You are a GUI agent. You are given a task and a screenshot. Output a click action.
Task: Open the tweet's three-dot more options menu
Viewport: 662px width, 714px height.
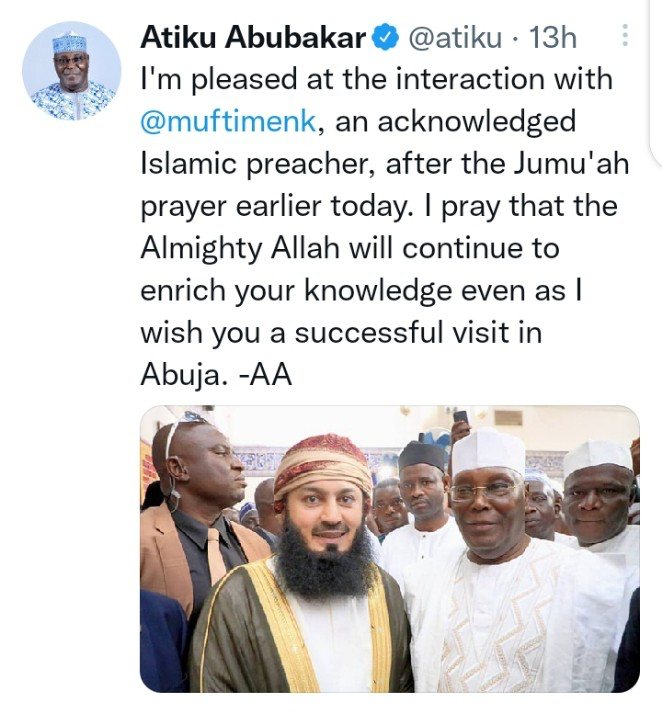click(626, 37)
